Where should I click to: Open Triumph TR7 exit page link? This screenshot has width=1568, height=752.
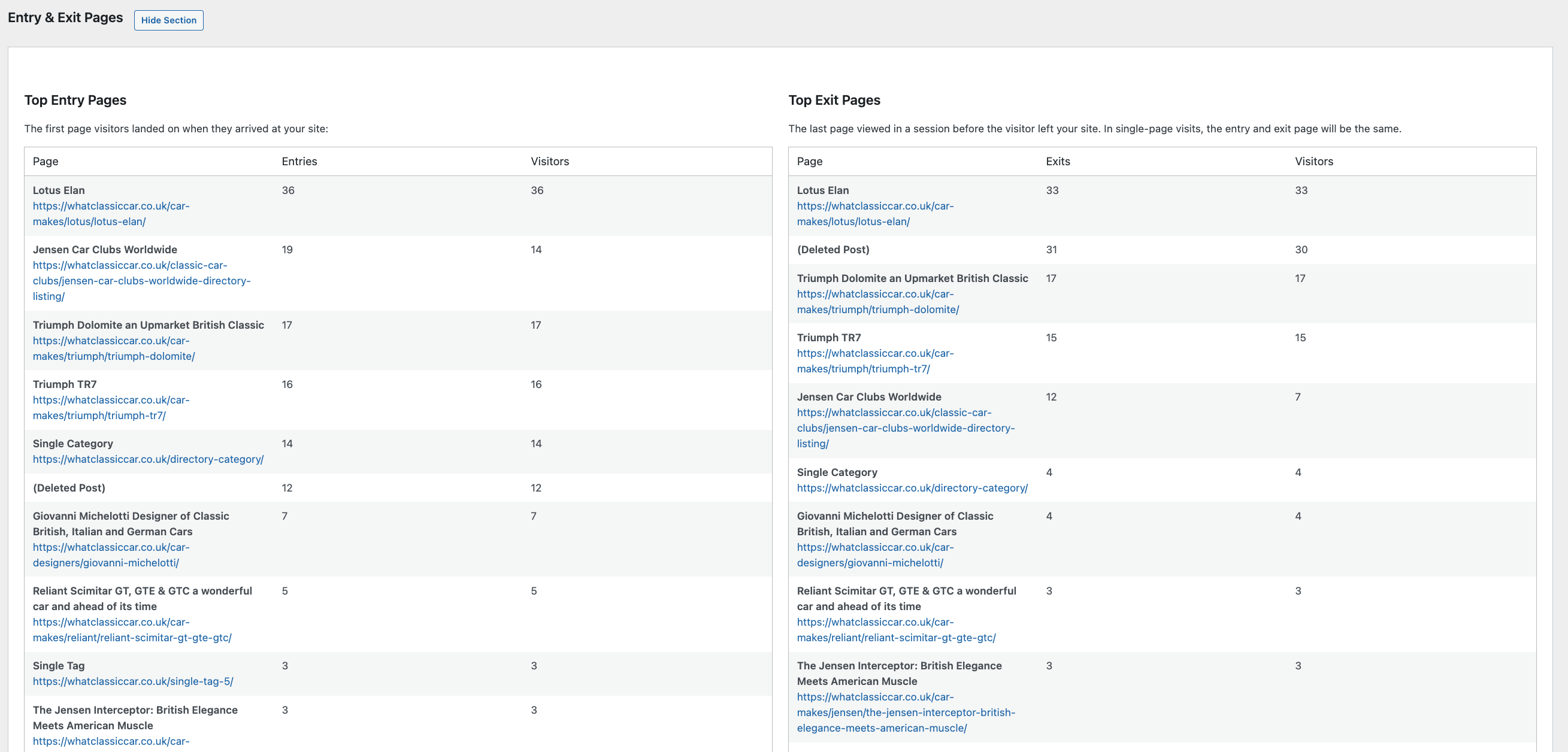tap(874, 353)
